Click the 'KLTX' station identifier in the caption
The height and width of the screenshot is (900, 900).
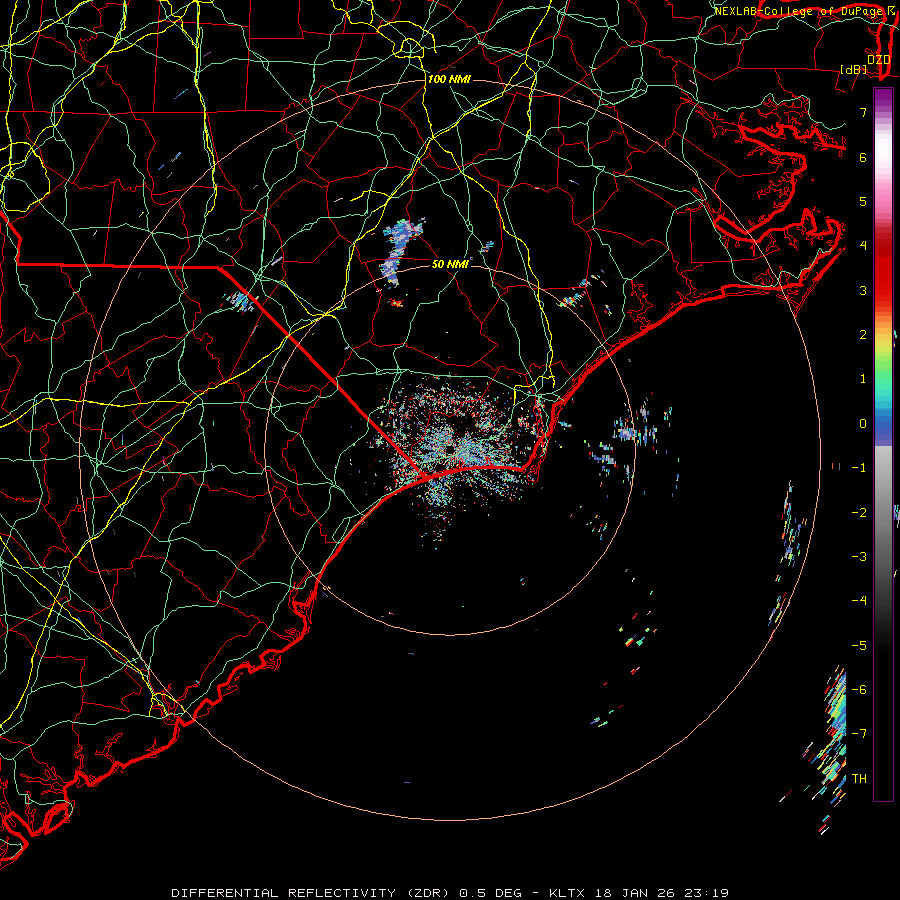pos(567,893)
